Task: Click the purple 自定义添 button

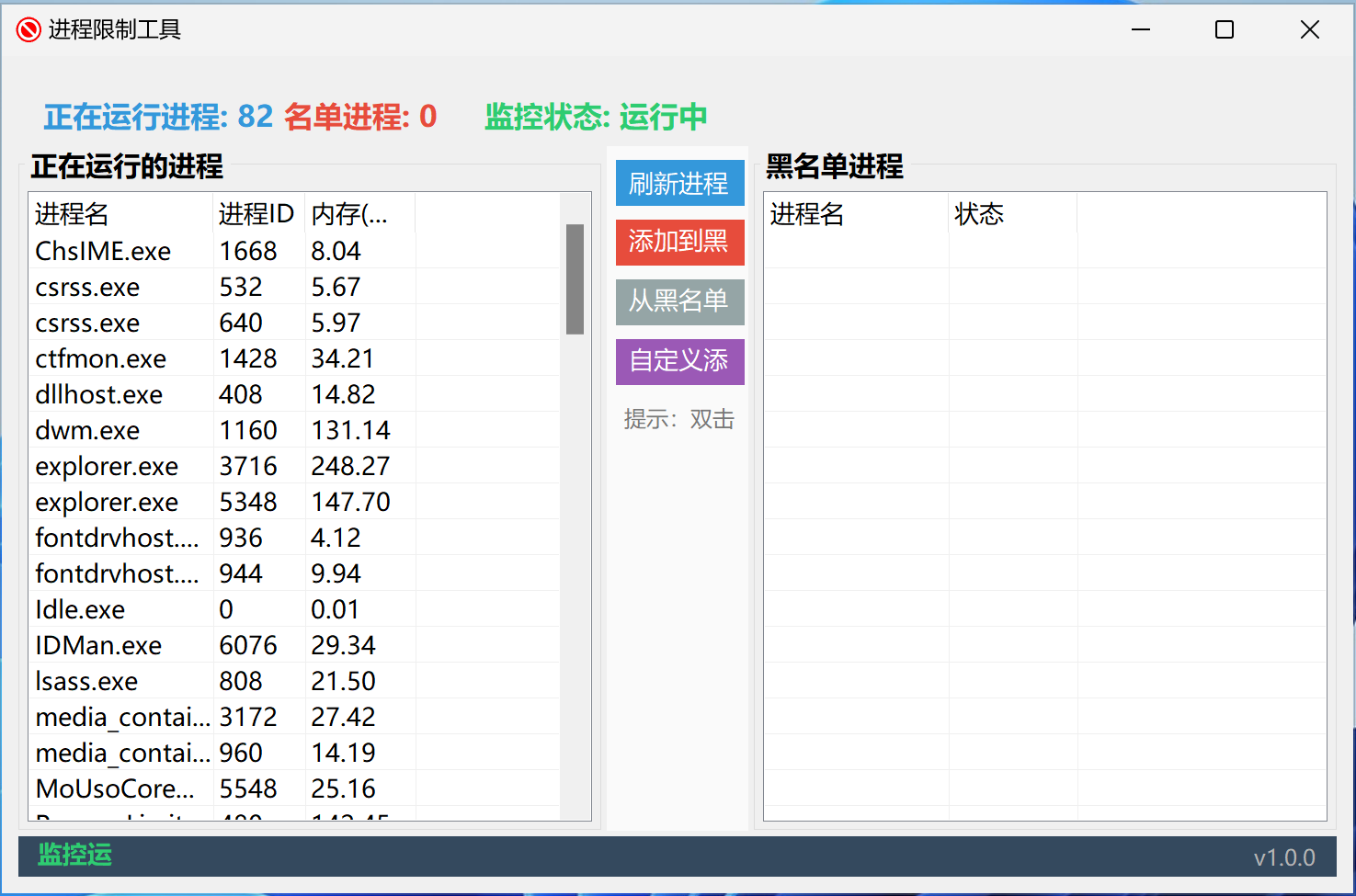Action: tap(679, 361)
